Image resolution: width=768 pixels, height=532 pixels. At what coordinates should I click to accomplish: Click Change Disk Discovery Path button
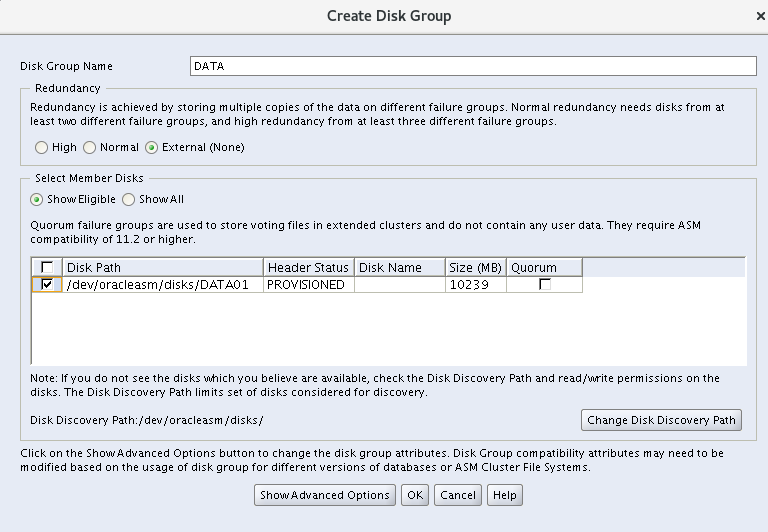click(661, 420)
